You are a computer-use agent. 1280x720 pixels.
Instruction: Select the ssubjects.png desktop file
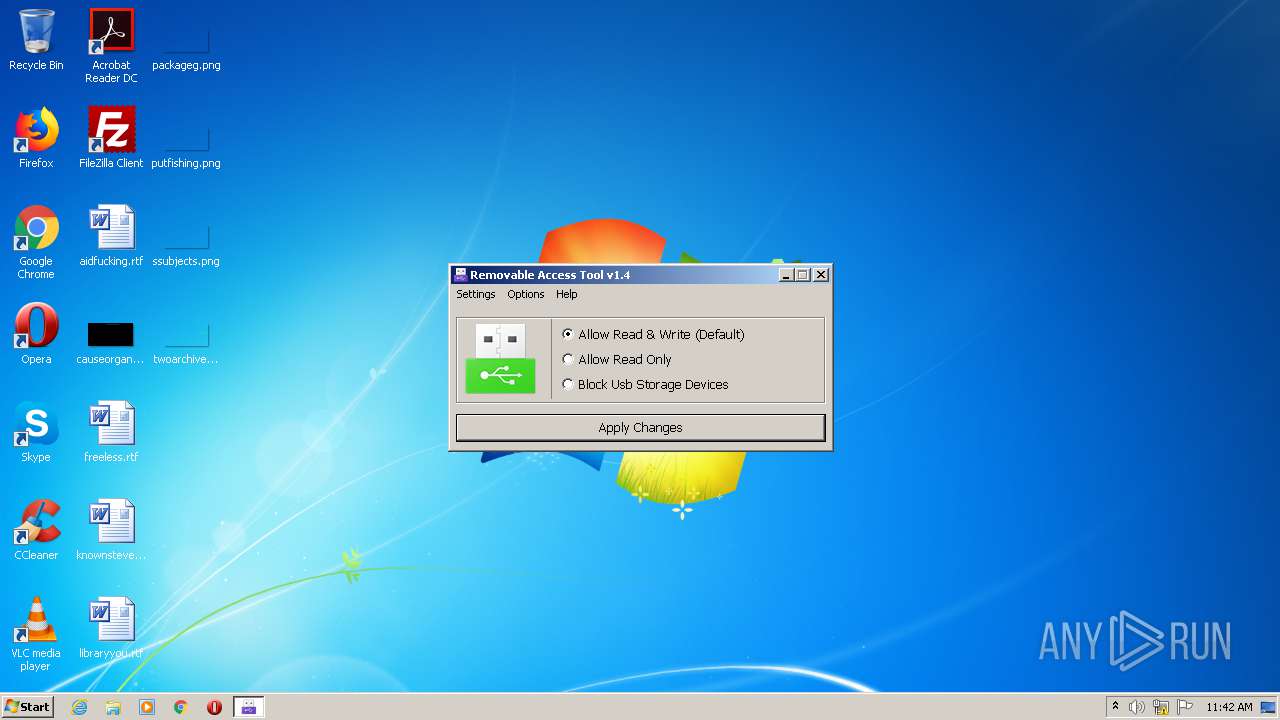click(186, 236)
